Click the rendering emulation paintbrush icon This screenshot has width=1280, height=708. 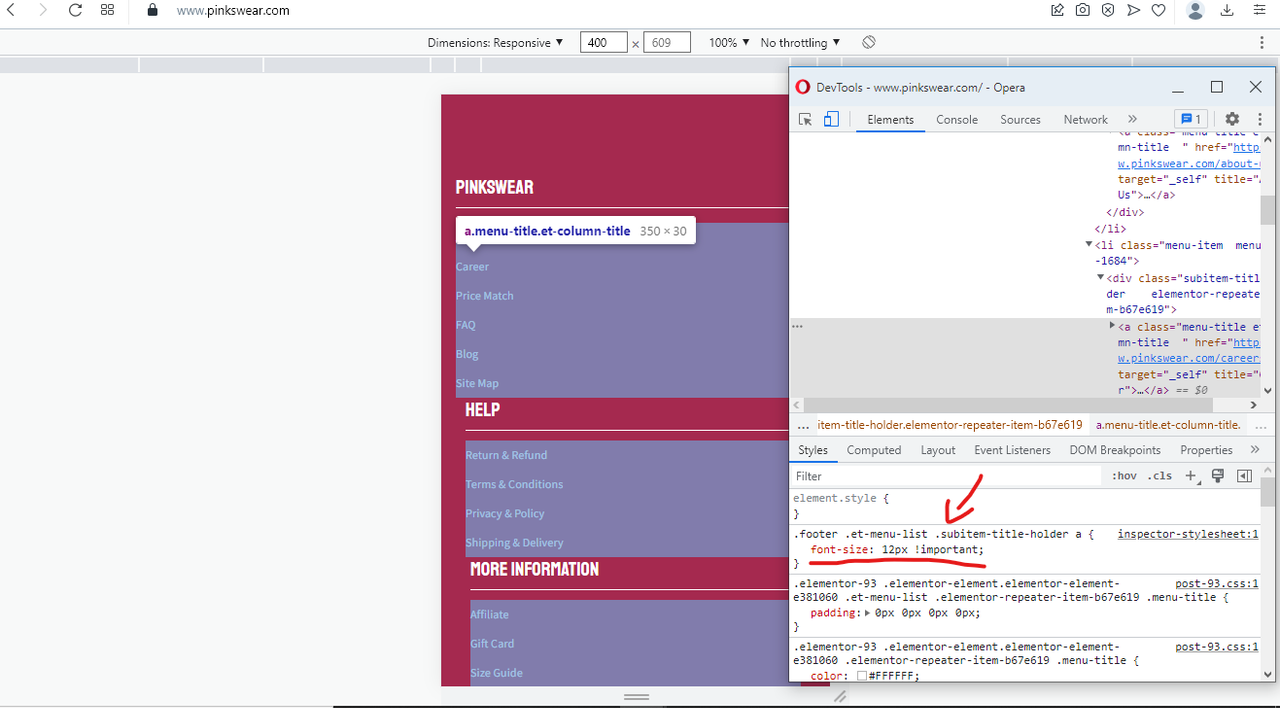(1217, 476)
